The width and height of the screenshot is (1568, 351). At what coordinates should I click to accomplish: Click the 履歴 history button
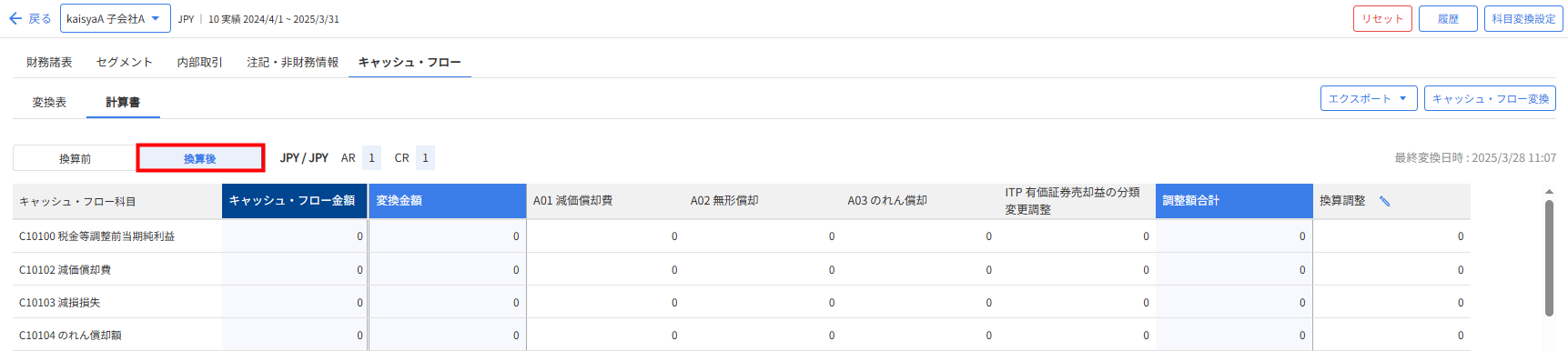pyautogui.click(x=1448, y=18)
